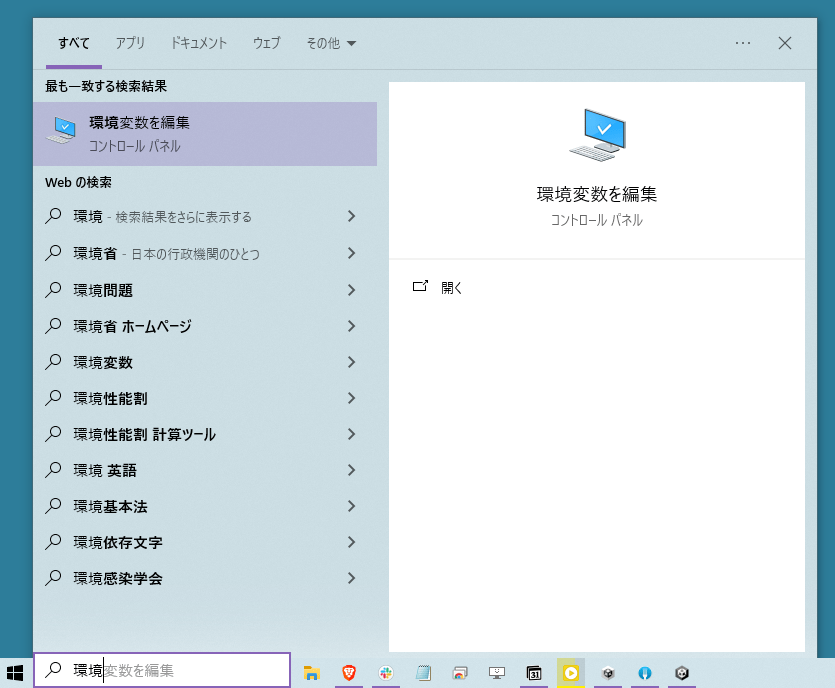Open File Explorer from the taskbar
Screen dimensions: 835x688
311,673
